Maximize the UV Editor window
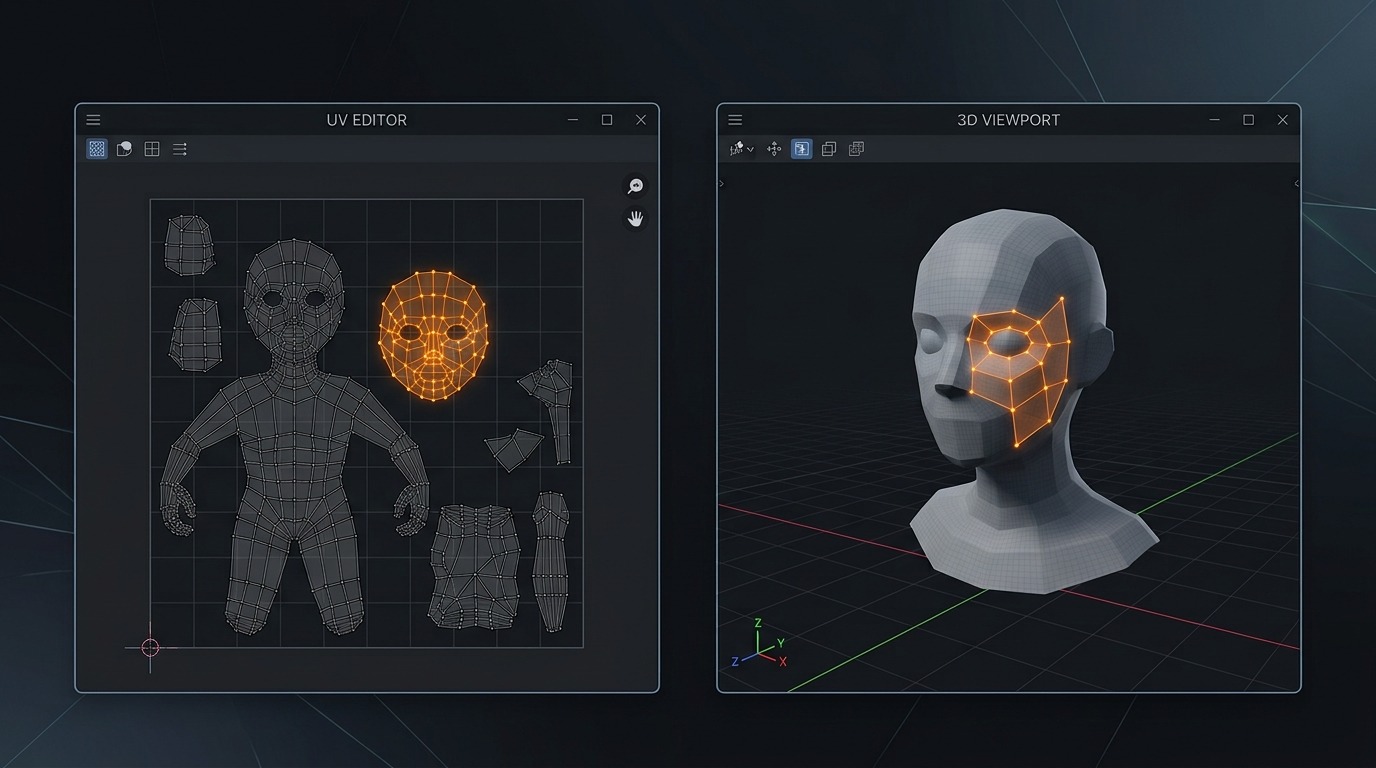Image resolution: width=1376 pixels, height=768 pixels. click(x=607, y=120)
